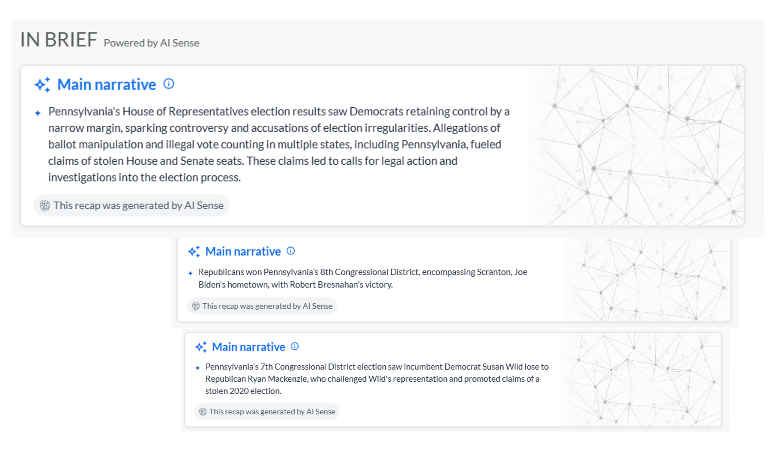This screenshot has height=466, width=776.
Task: Click the info icon in the 7th Congressional District card
Action: point(294,346)
